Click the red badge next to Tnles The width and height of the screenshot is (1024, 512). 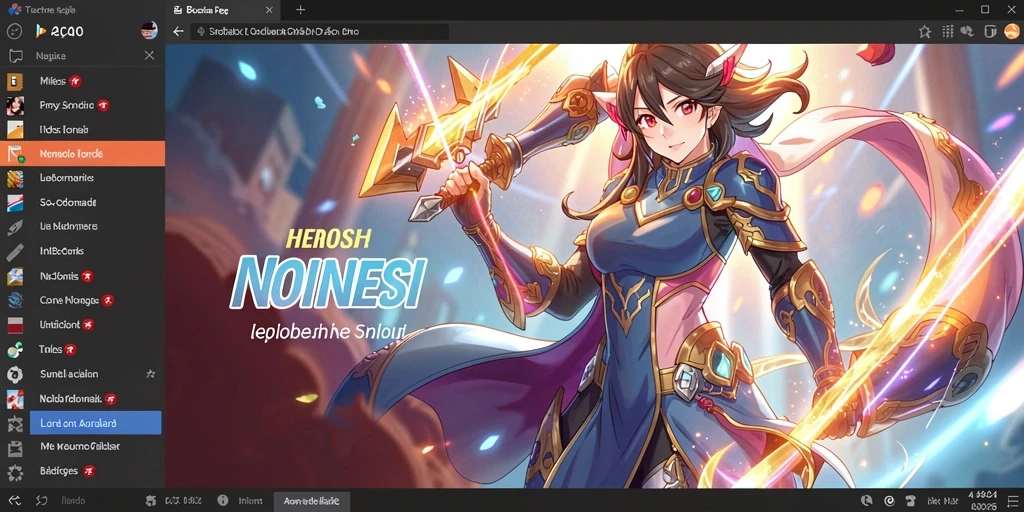[71, 349]
